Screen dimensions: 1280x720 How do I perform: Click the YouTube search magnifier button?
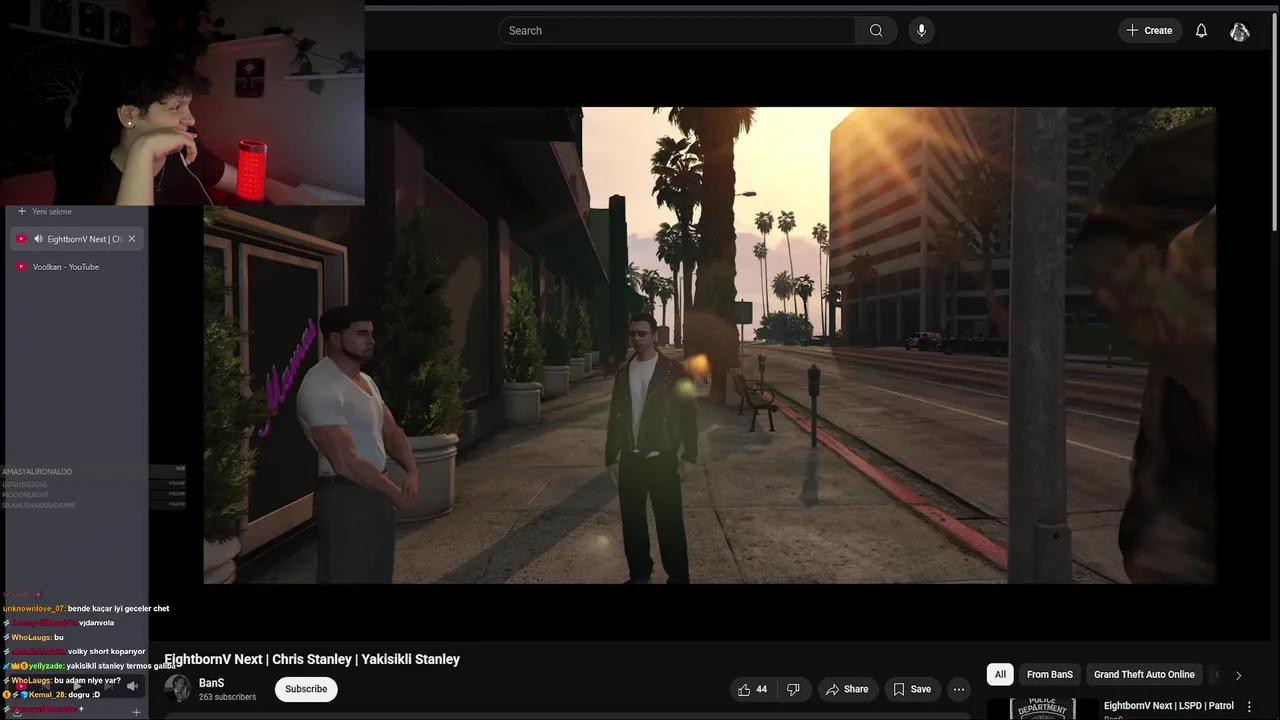pyautogui.click(x=876, y=30)
